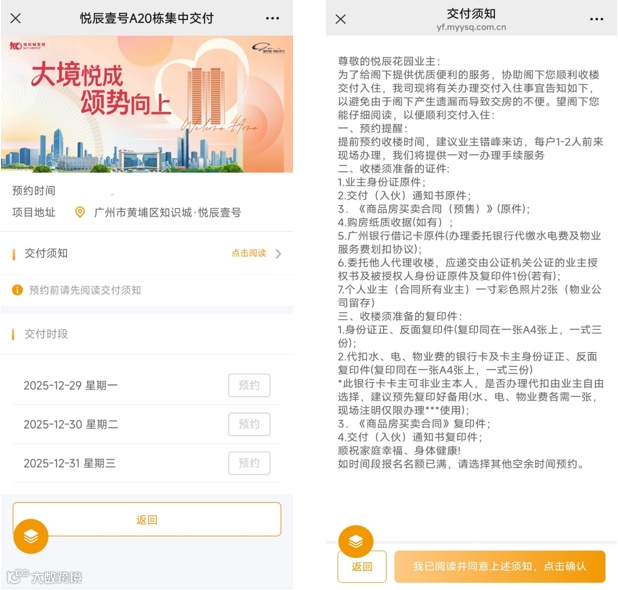The width and height of the screenshot is (618, 590).
Task: Tap the 项目地址 label
Action: [x=34, y=212]
